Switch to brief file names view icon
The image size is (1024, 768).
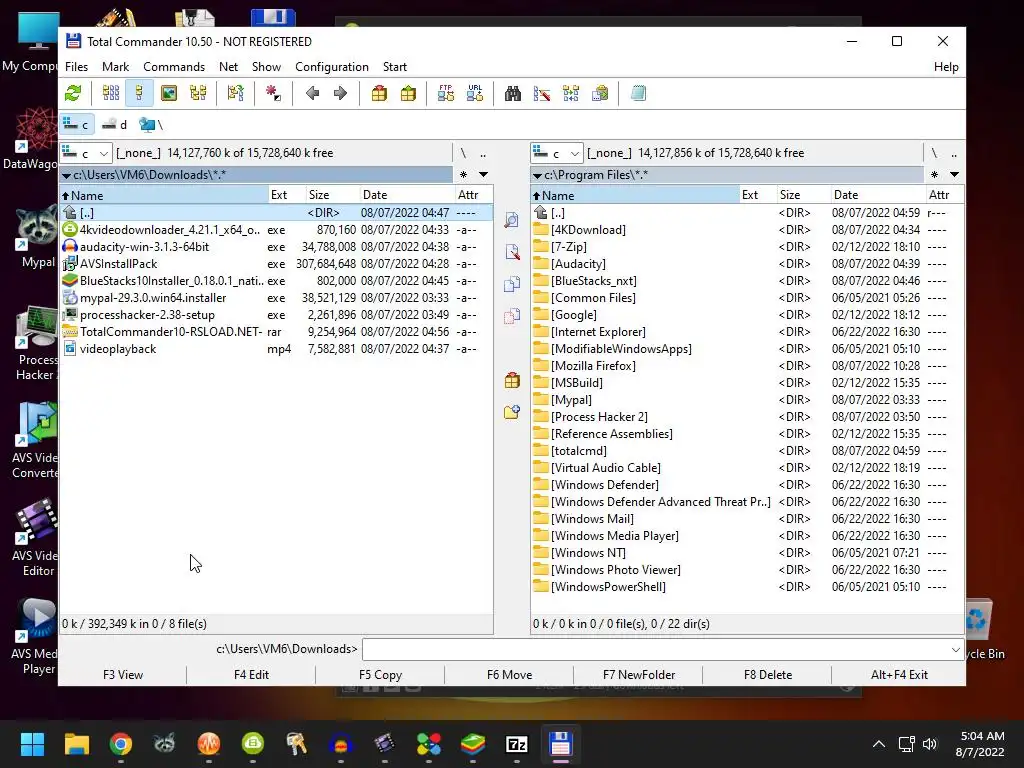tap(111, 93)
